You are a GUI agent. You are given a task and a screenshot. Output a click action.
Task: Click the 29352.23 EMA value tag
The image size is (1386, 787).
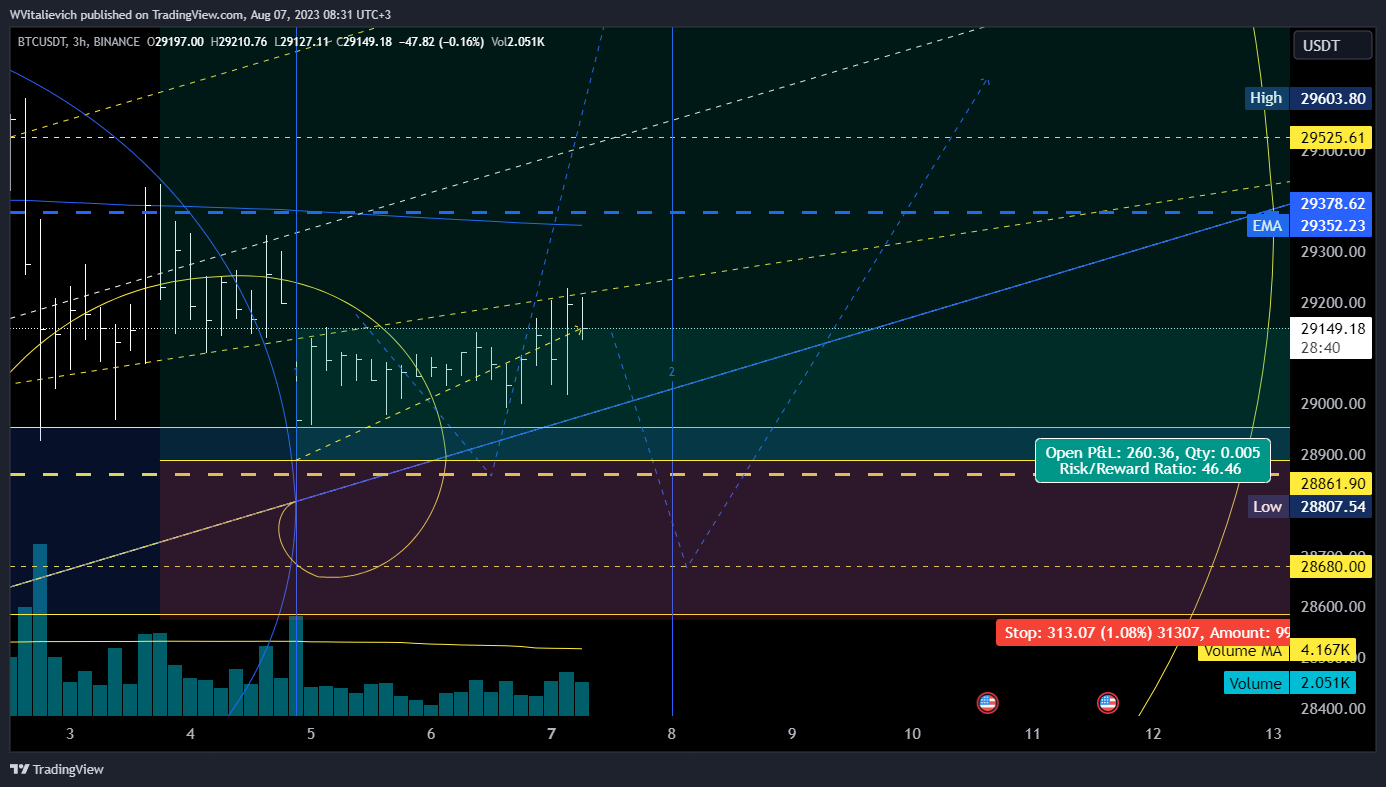click(1333, 226)
